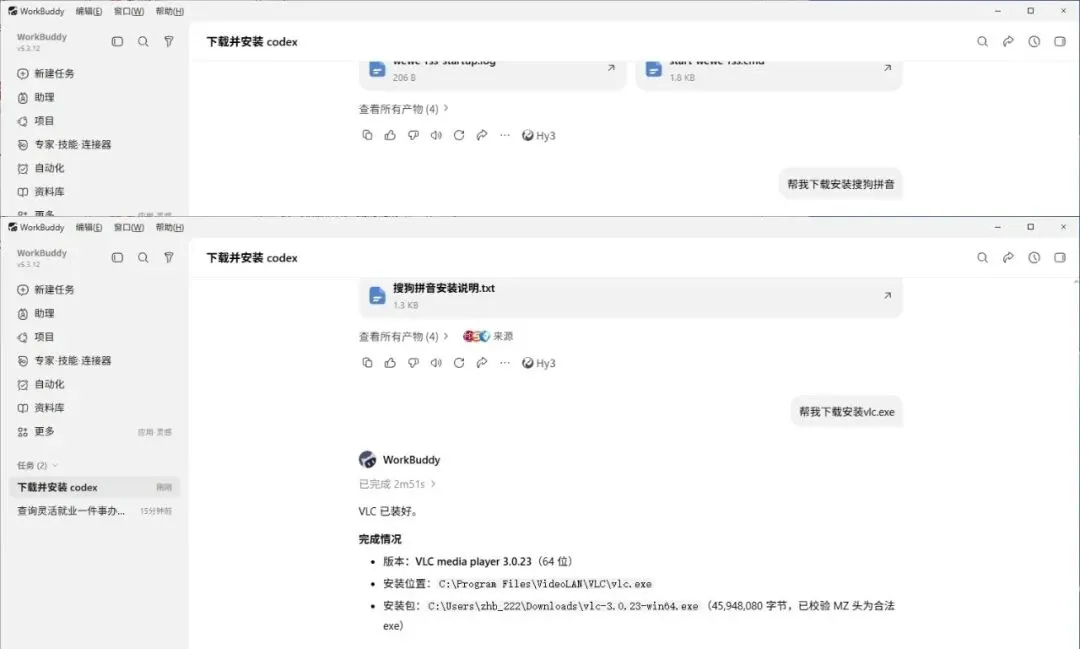Select the task 查询灵活就业一件事办...
Image resolution: width=1080 pixels, height=649 pixels.
94,511
